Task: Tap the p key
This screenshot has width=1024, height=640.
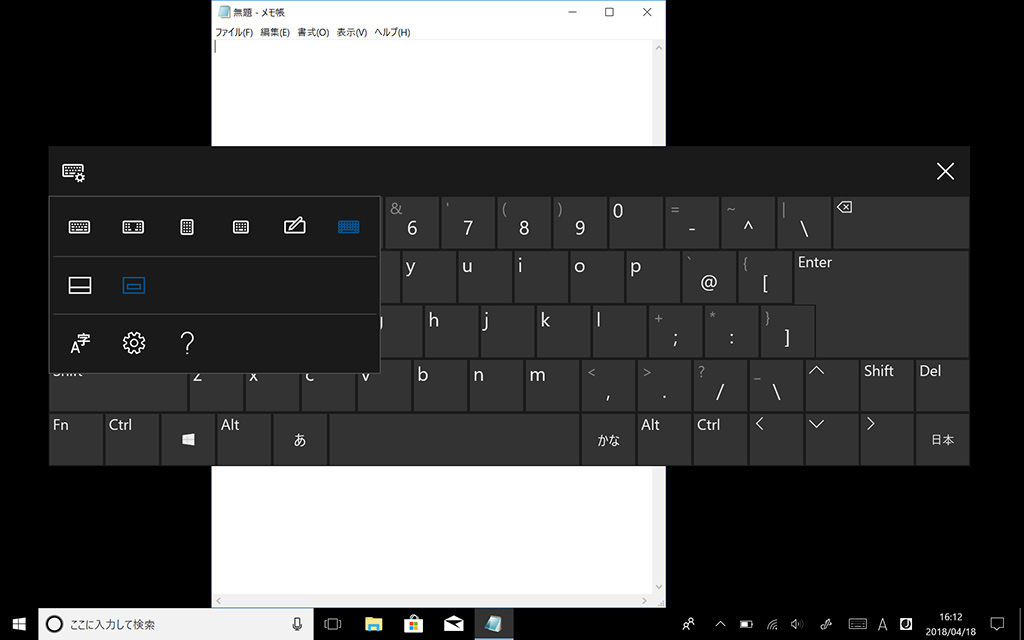Action: pos(653,277)
